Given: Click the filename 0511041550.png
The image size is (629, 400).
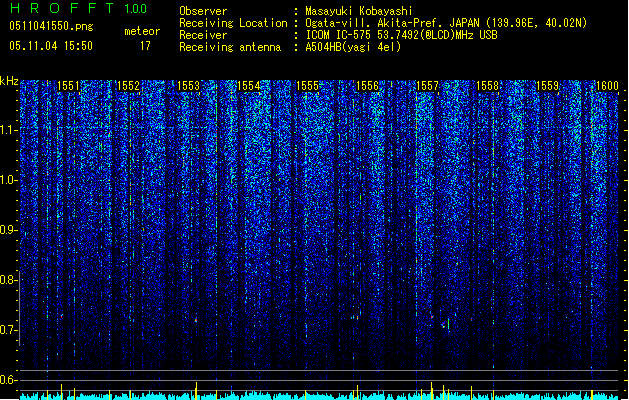Looking at the screenshot, I should 51,26.
